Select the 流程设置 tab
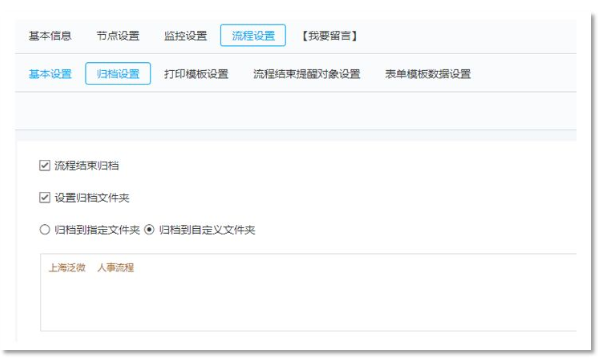Screen dimensions: 604x363 pos(253,35)
